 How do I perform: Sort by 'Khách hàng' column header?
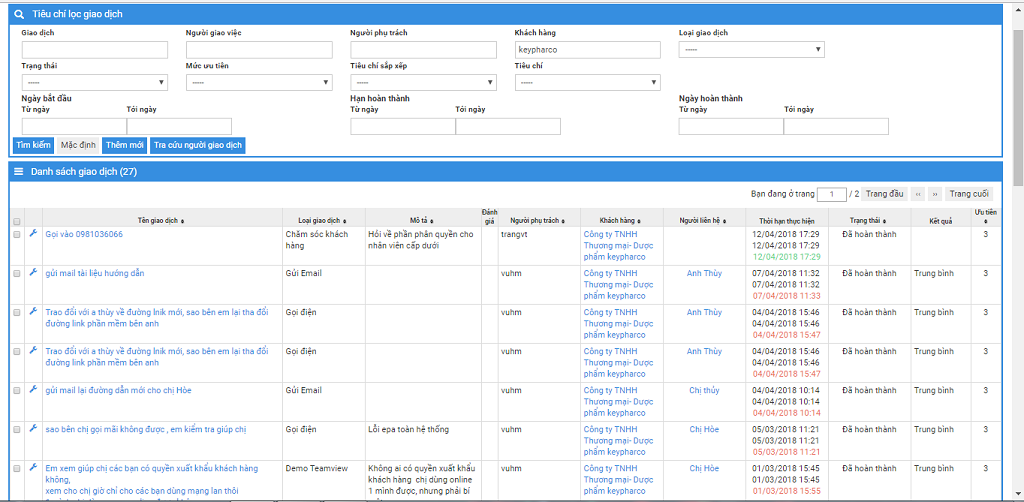coord(620,221)
